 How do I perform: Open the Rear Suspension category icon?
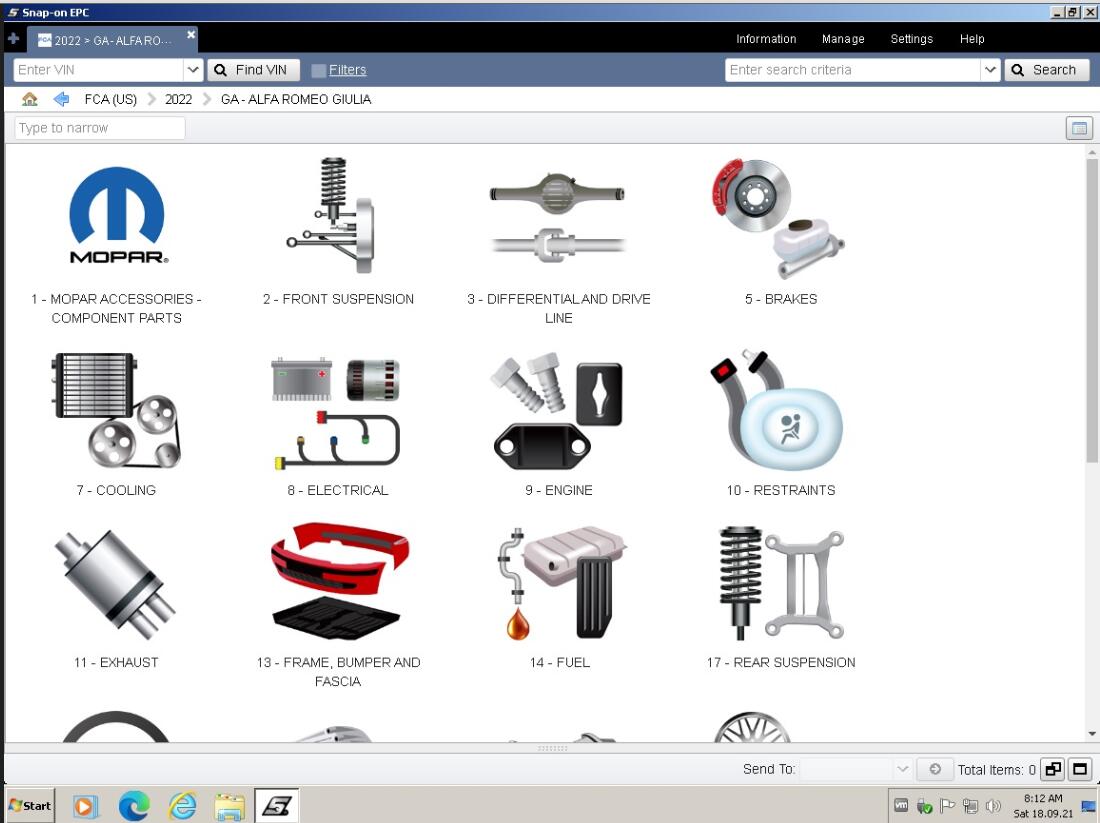pos(781,584)
